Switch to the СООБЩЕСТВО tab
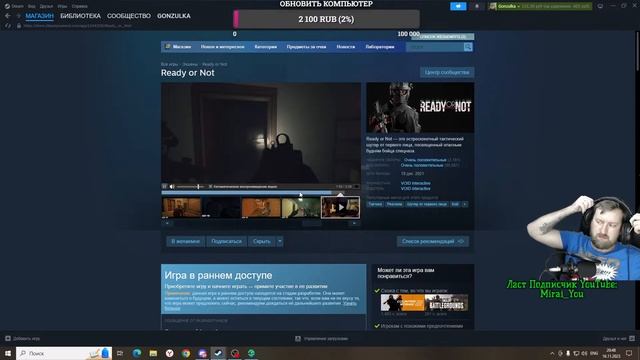 click(x=129, y=16)
